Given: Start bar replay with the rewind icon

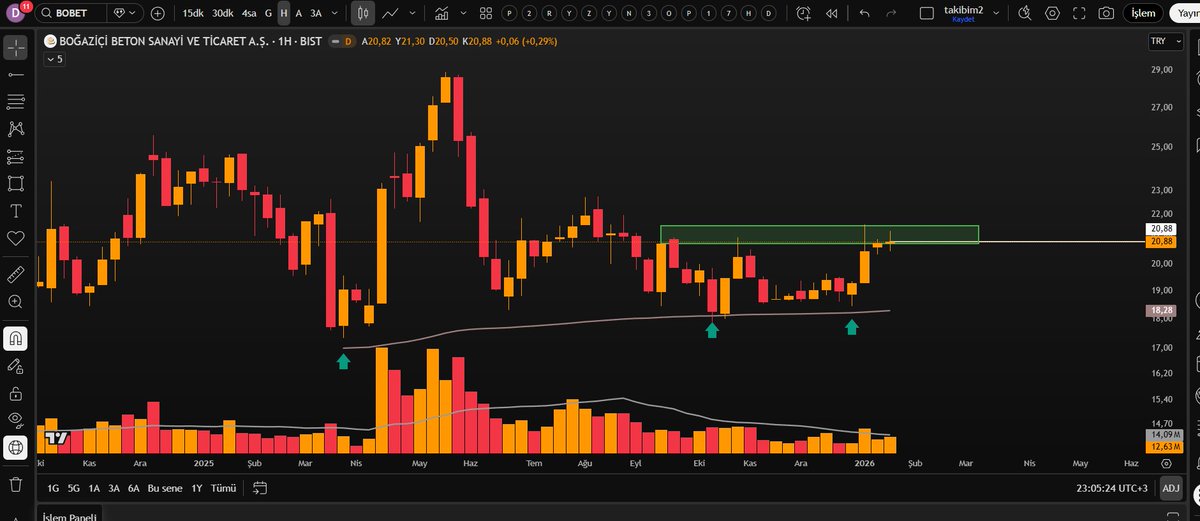Looking at the screenshot, I should click(832, 13).
